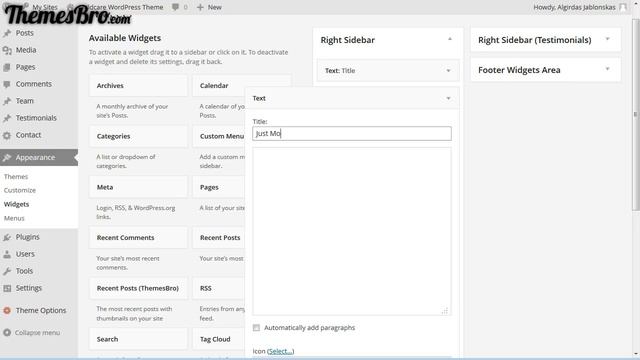Open the Media menu item
The width and height of the screenshot is (640, 360).
(x=26, y=50)
